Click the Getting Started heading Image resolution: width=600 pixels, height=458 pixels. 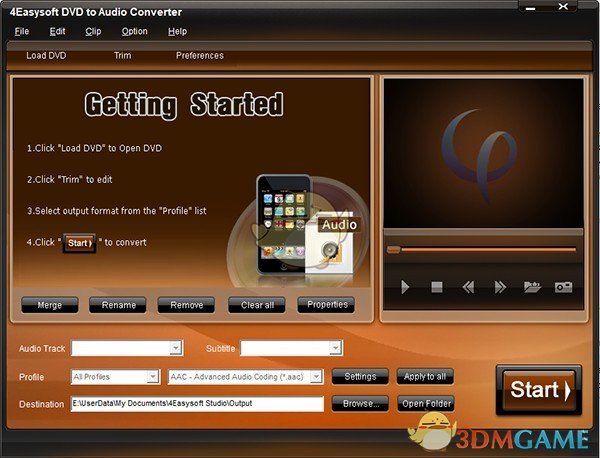[184, 104]
